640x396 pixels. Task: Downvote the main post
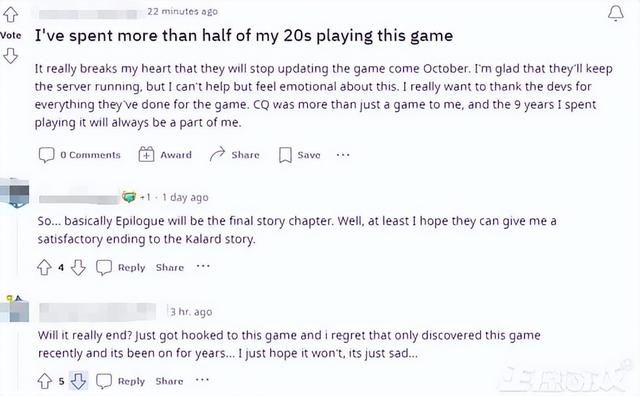11,56
